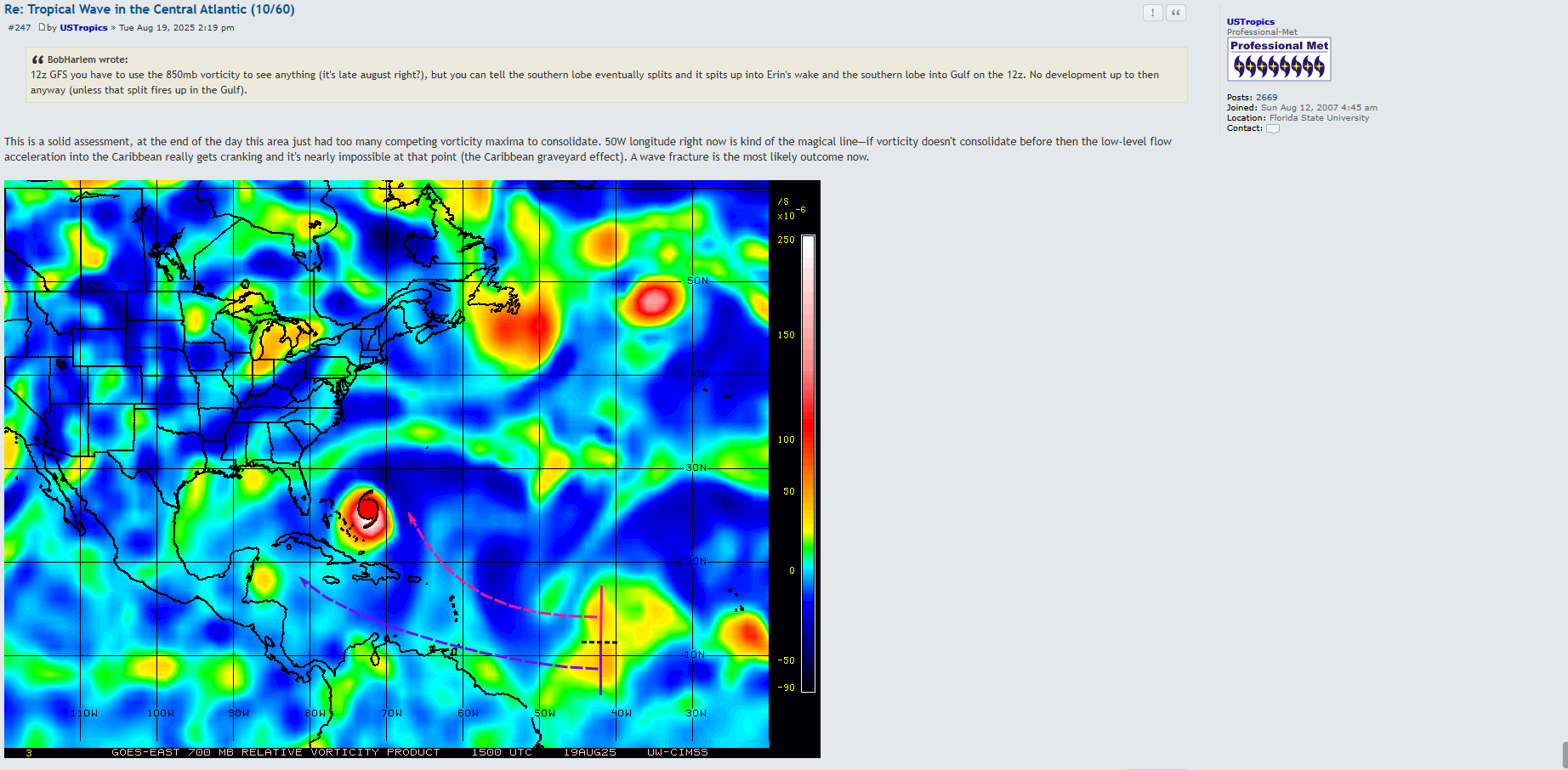Viewport: 1568px width, 770px height.
Task: Visit USTropics profile from sidebar name
Action: click(x=1250, y=22)
